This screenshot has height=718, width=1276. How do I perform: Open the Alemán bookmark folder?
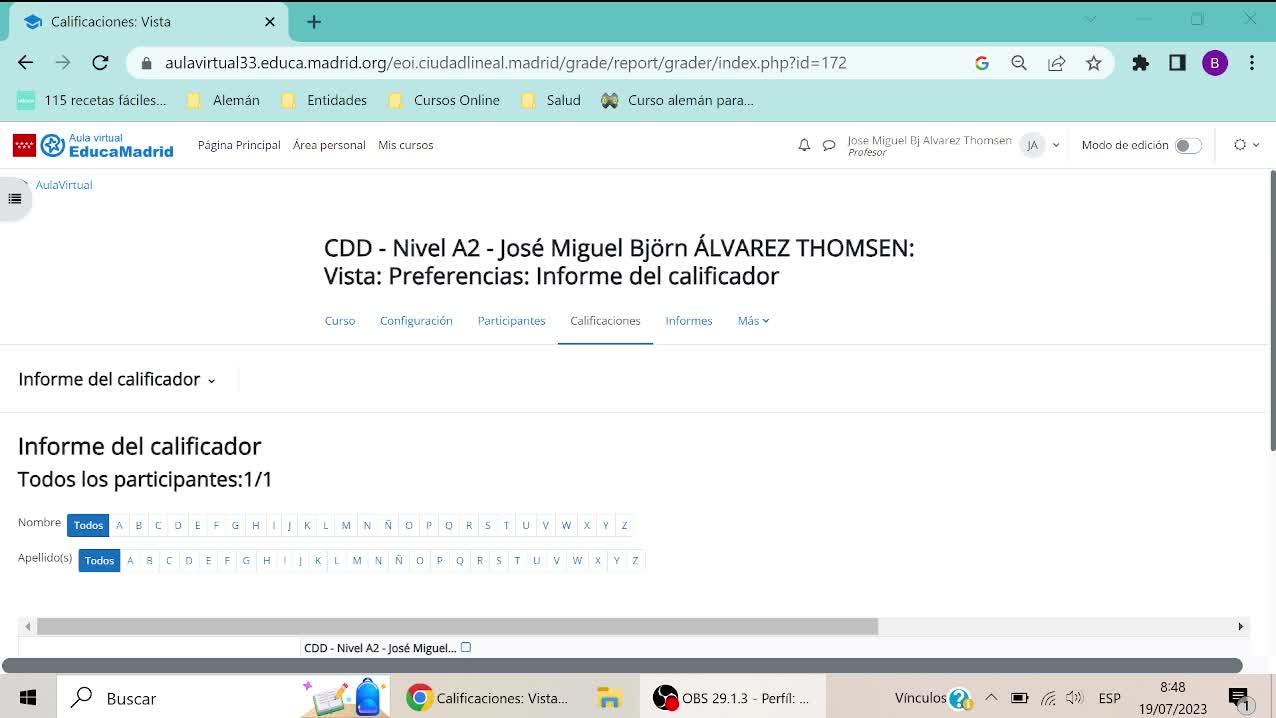(223, 100)
